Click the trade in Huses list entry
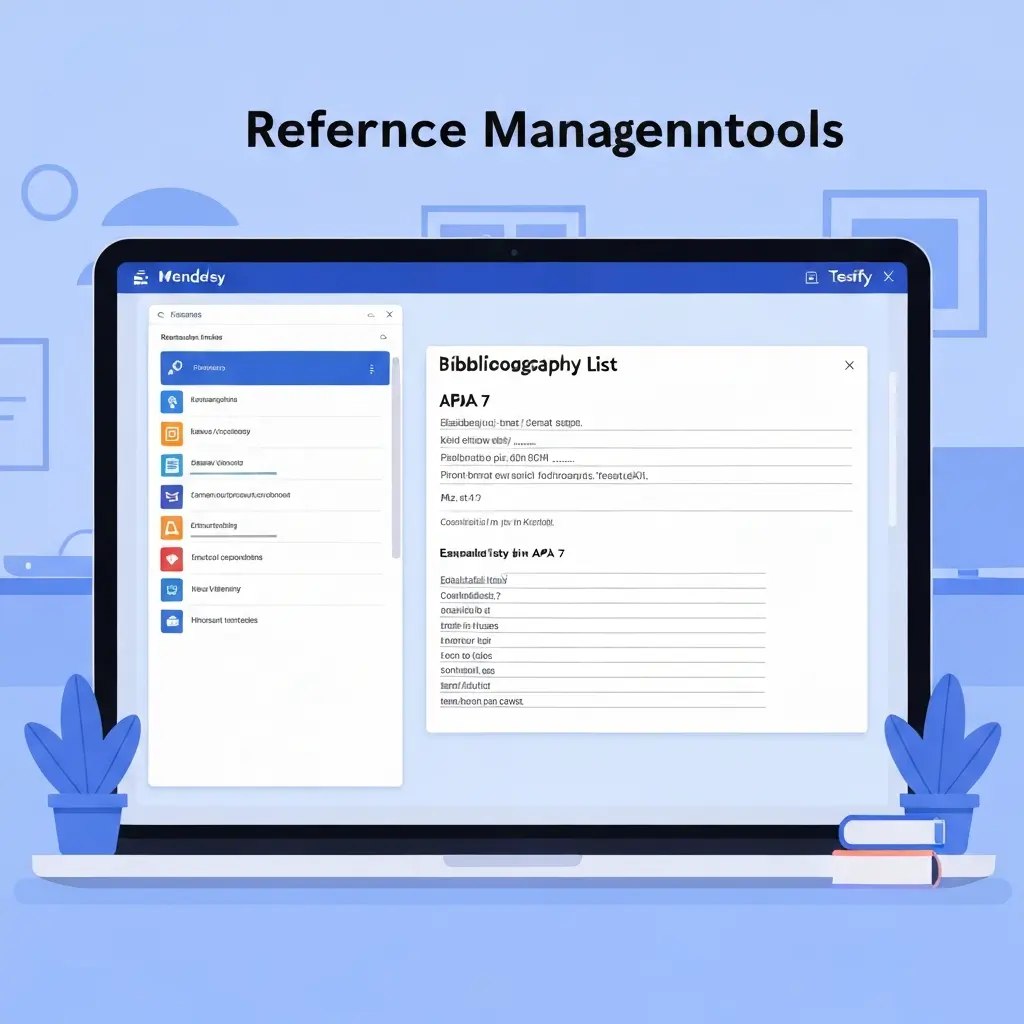Image resolution: width=1024 pixels, height=1024 pixels. click(x=469, y=626)
